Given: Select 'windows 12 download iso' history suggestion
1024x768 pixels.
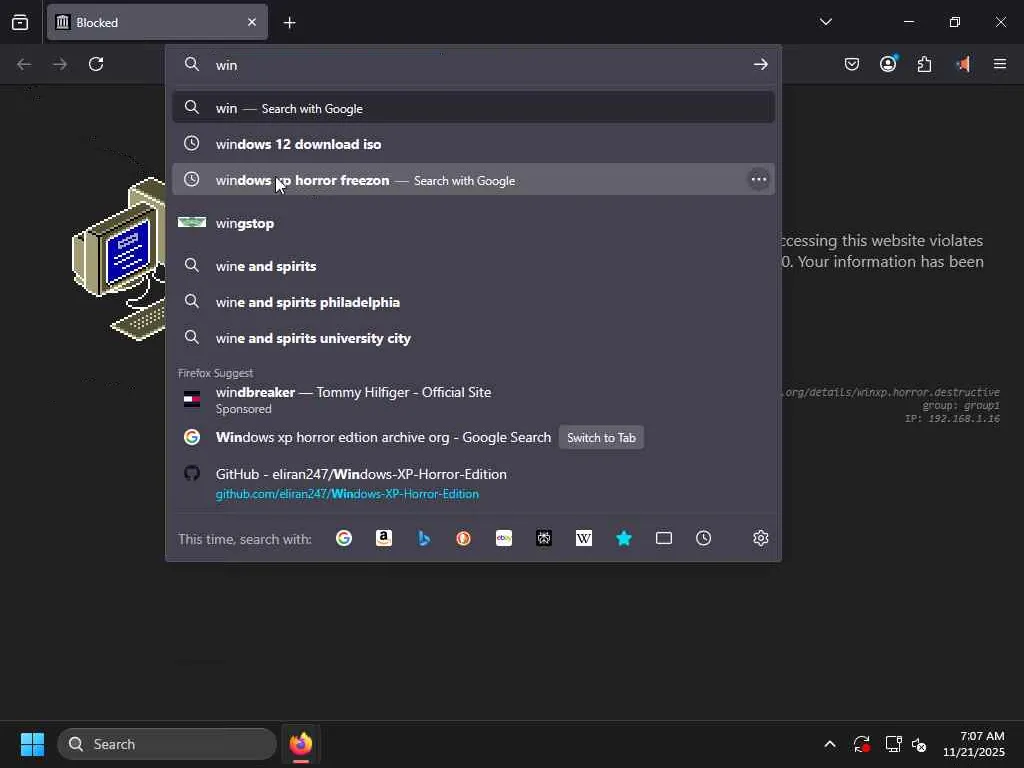Looking at the screenshot, I should tap(473, 144).
